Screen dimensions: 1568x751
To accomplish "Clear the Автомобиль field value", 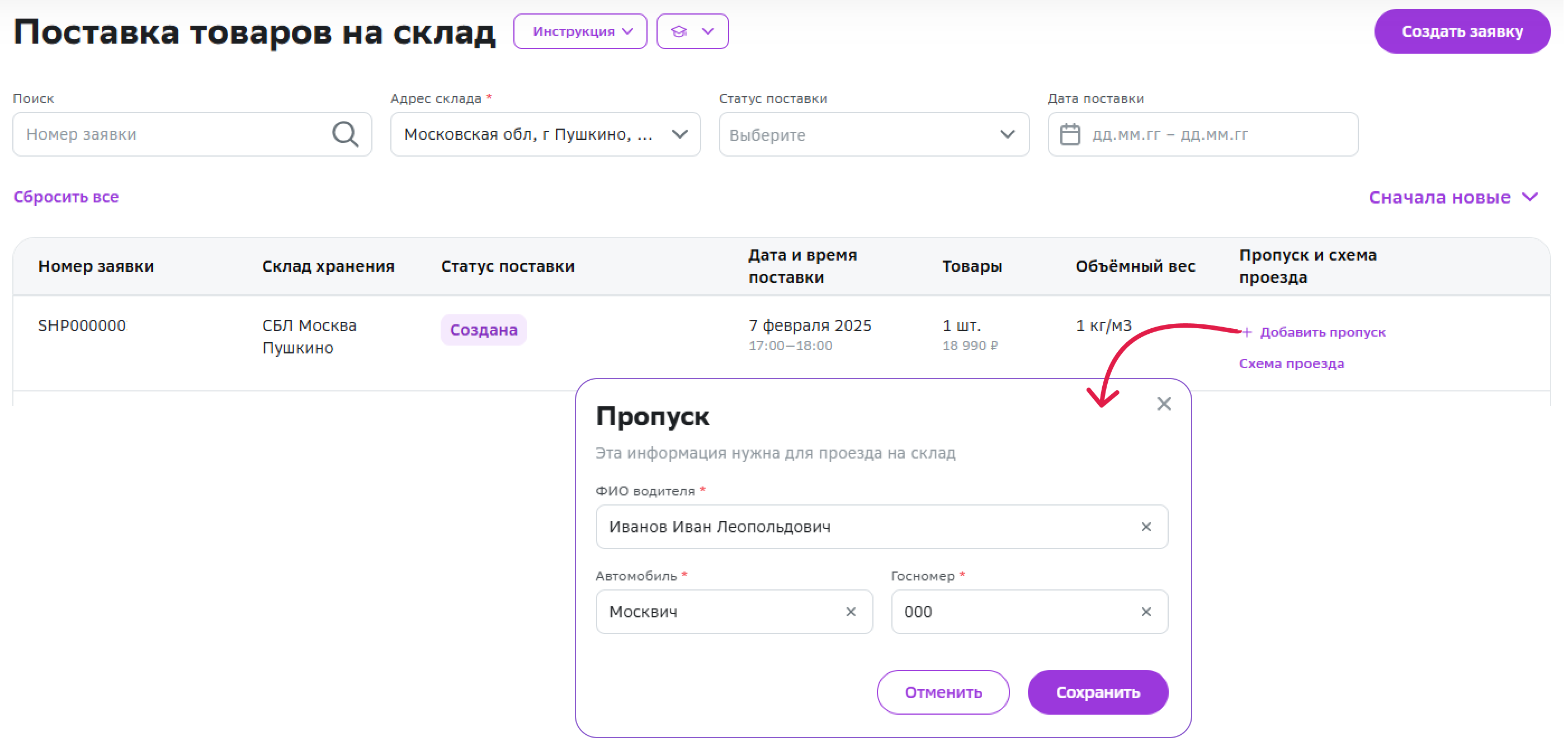I will [x=851, y=612].
